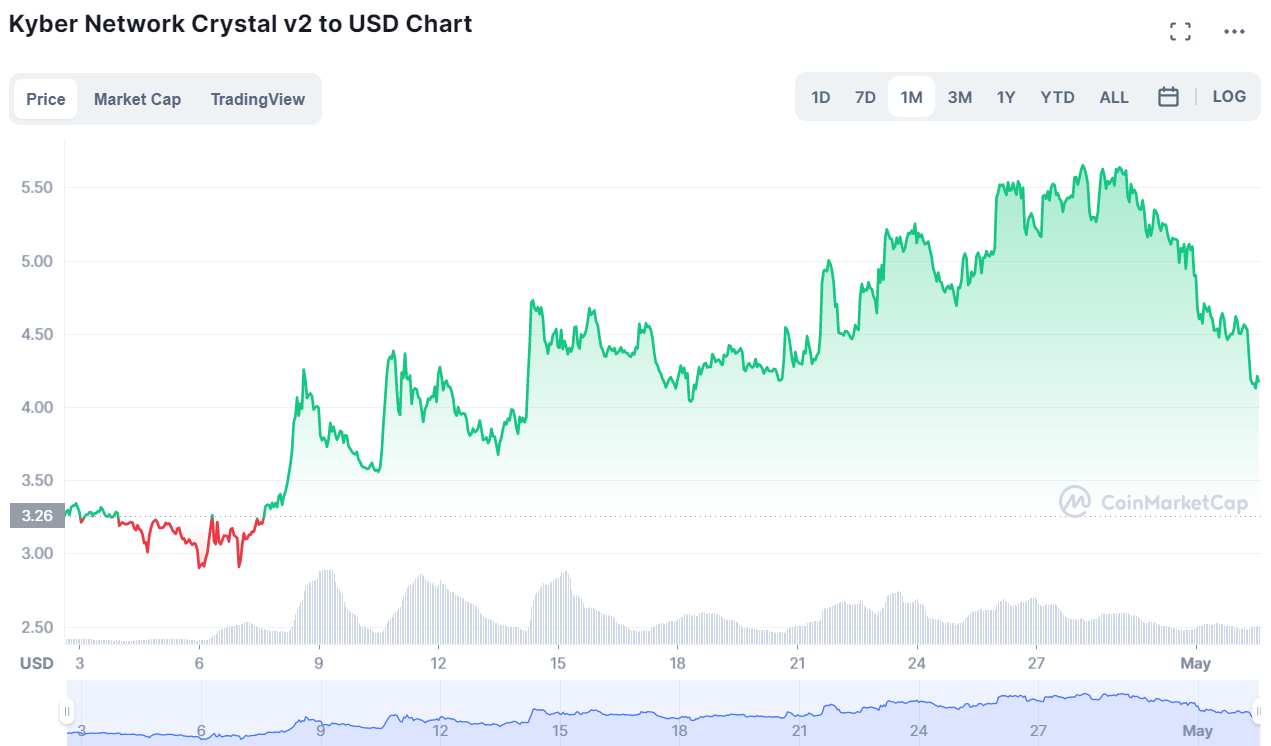Select the 7D time range

[864, 96]
